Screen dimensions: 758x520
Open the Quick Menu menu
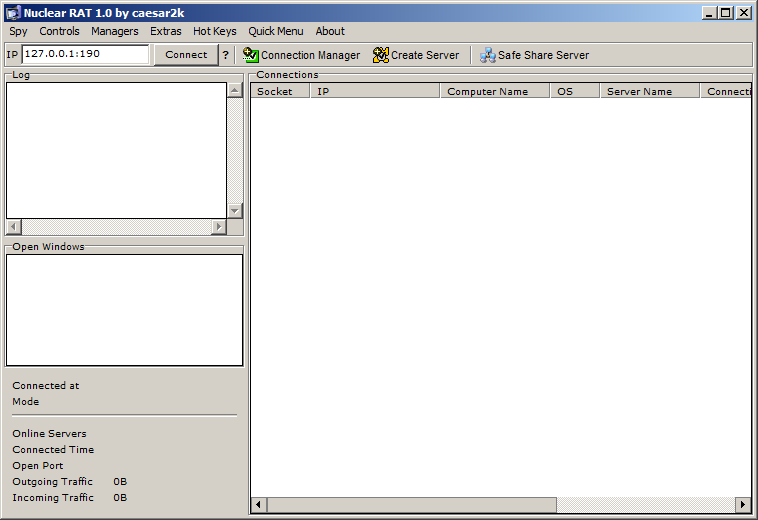(x=276, y=31)
